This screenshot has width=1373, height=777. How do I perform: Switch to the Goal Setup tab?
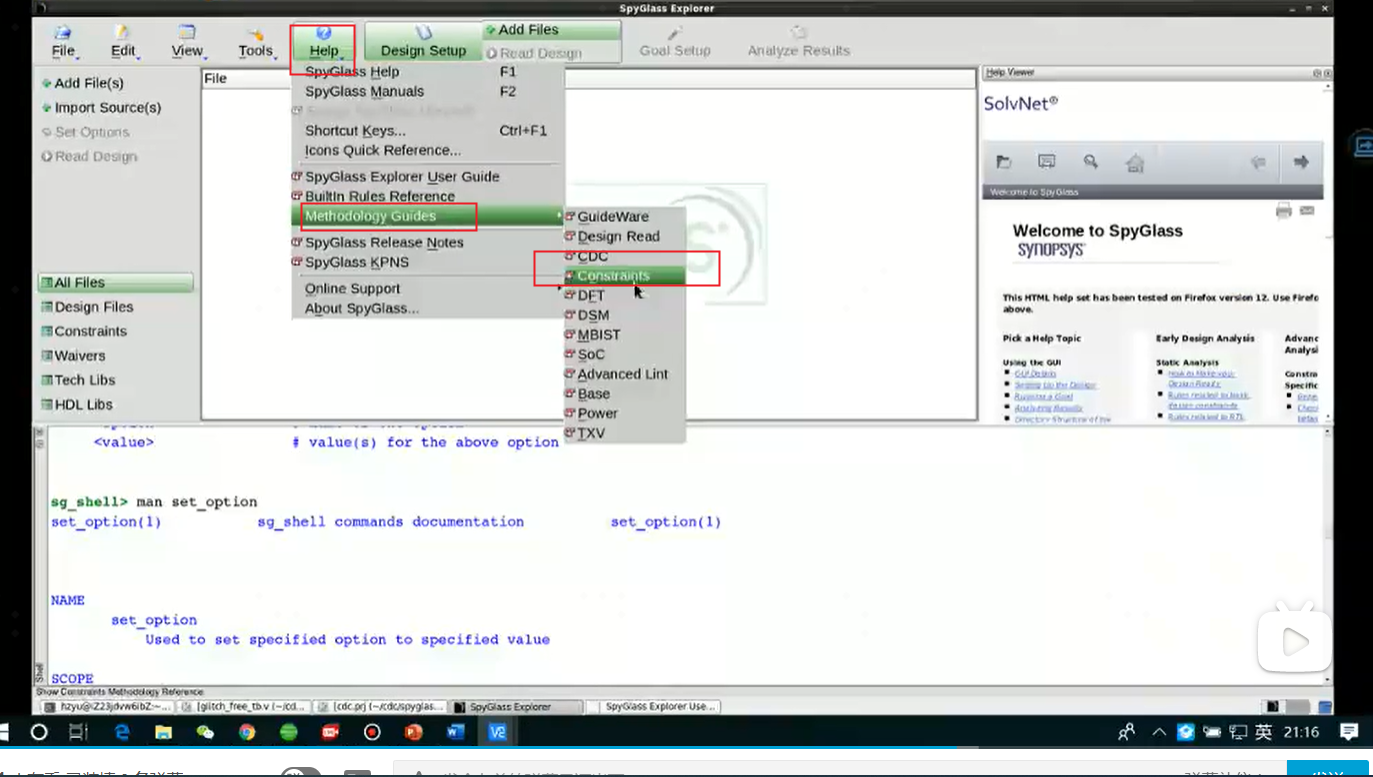point(675,42)
